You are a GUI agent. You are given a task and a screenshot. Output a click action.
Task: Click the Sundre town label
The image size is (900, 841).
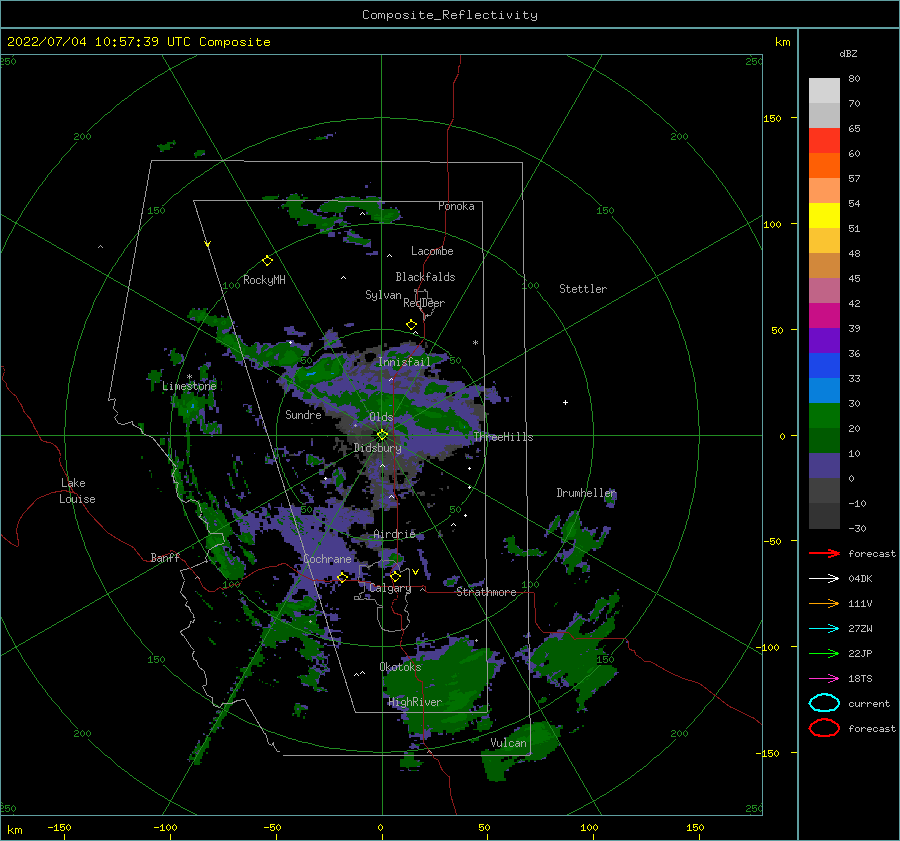pyautogui.click(x=303, y=415)
